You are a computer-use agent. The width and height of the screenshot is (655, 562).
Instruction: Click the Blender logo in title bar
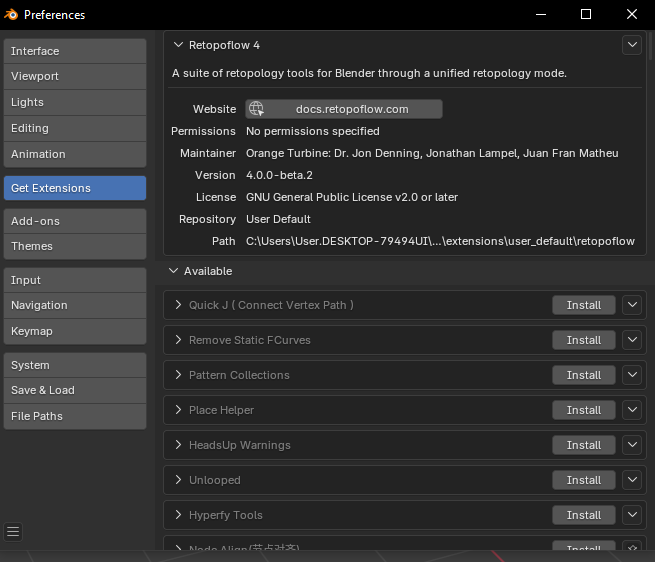(x=12, y=14)
